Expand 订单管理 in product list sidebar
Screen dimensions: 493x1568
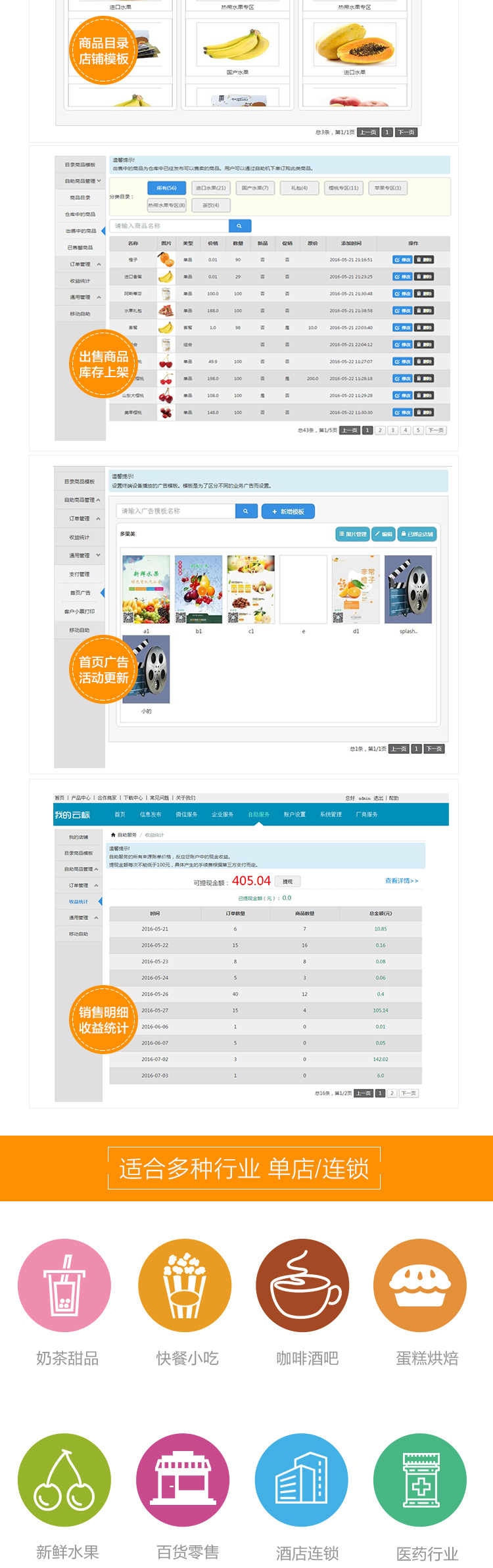[x=81, y=264]
